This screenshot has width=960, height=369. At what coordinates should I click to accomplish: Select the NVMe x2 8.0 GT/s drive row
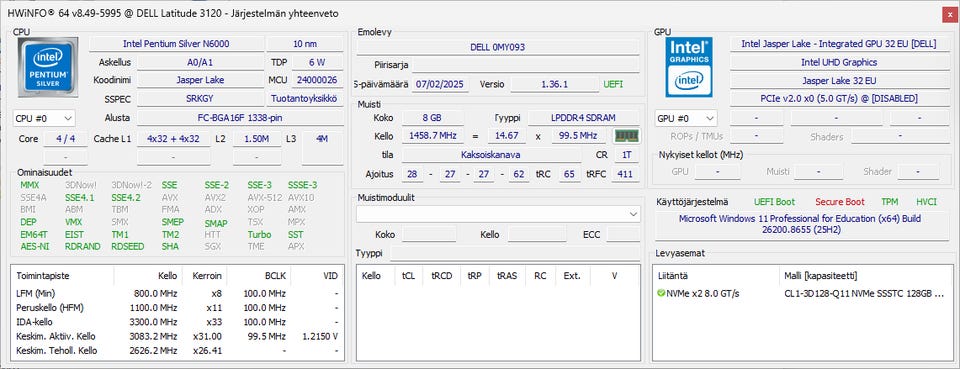(803, 293)
